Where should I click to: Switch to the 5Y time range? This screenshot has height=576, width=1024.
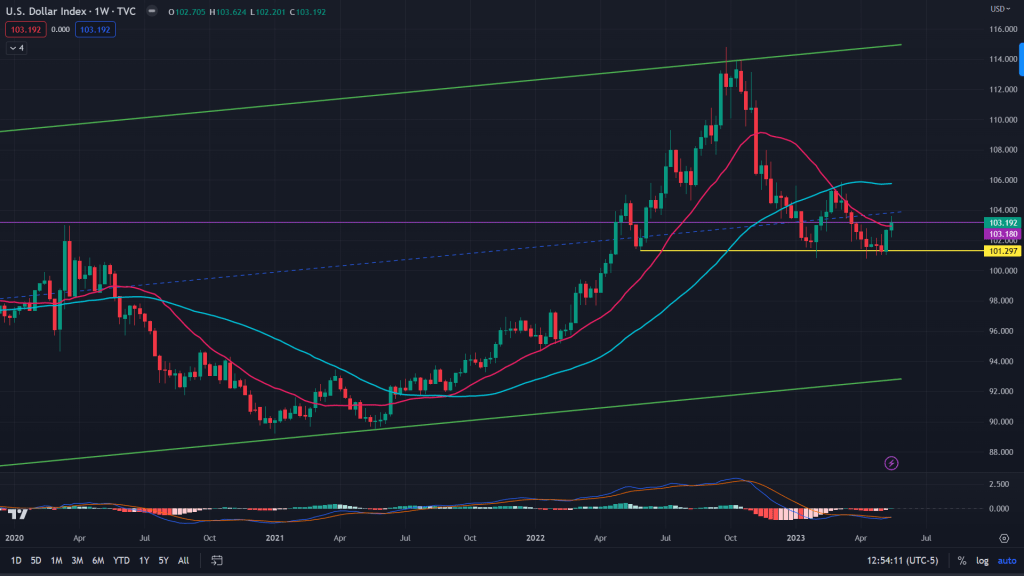tap(163, 561)
